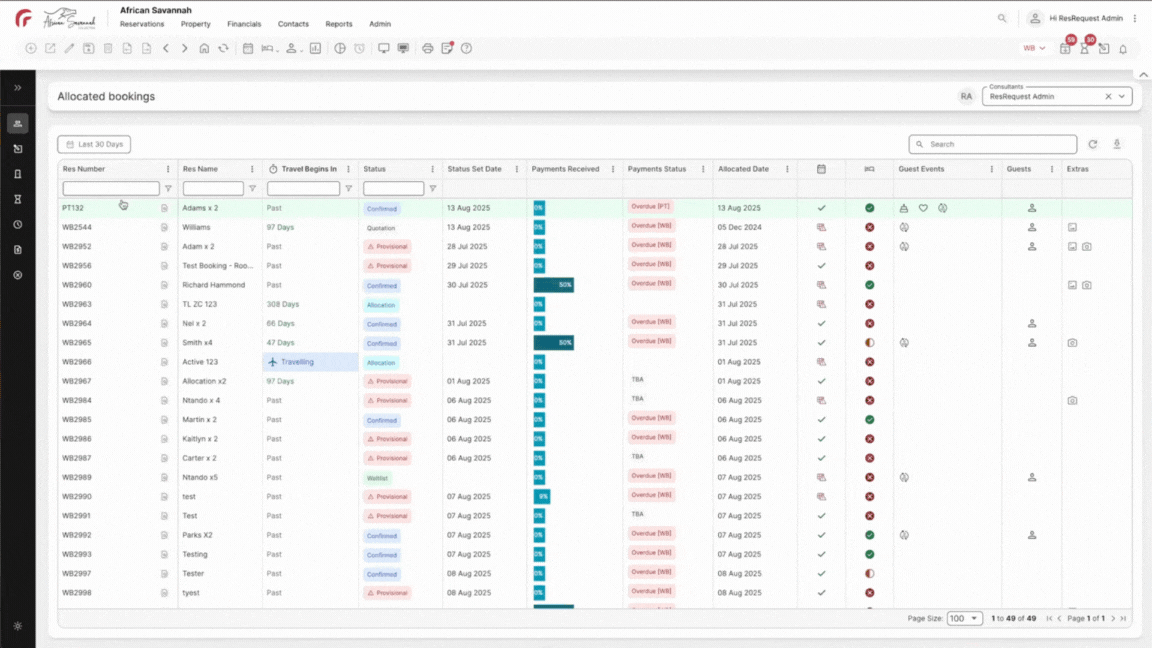
Task: Click the table Search field
Action: [993, 145]
